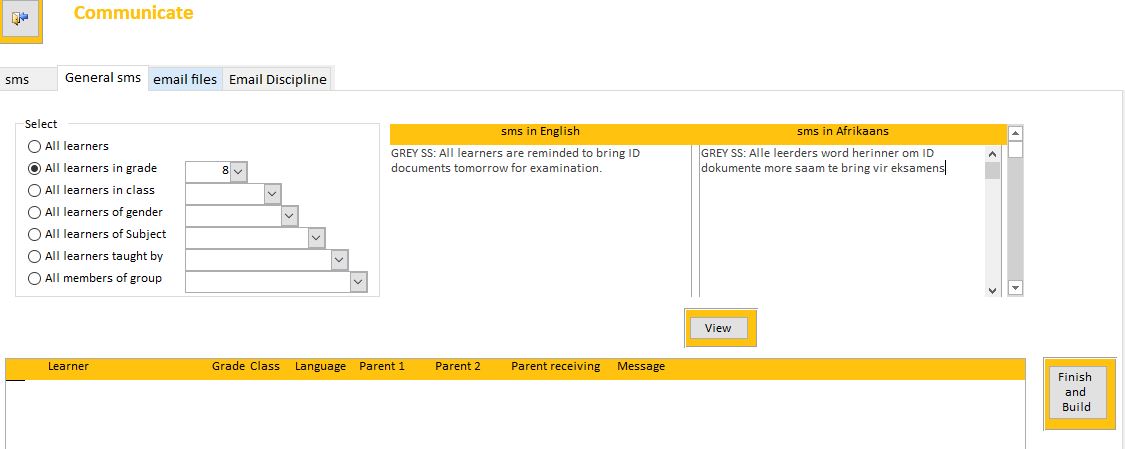Switch to Email Discipline tab

coord(277,80)
